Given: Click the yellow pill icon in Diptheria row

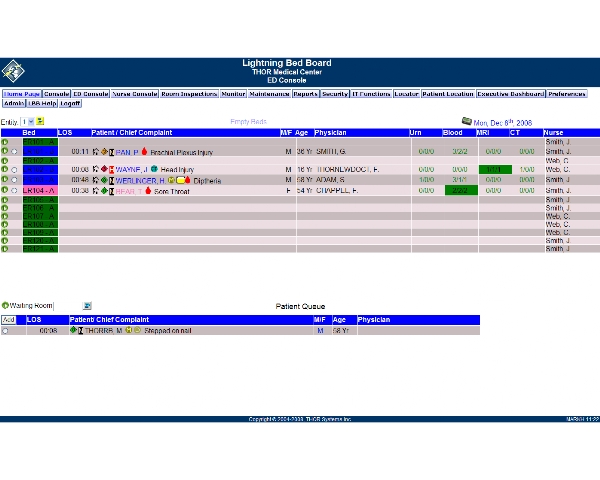Looking at the screenshot, I should pos(180,180).
